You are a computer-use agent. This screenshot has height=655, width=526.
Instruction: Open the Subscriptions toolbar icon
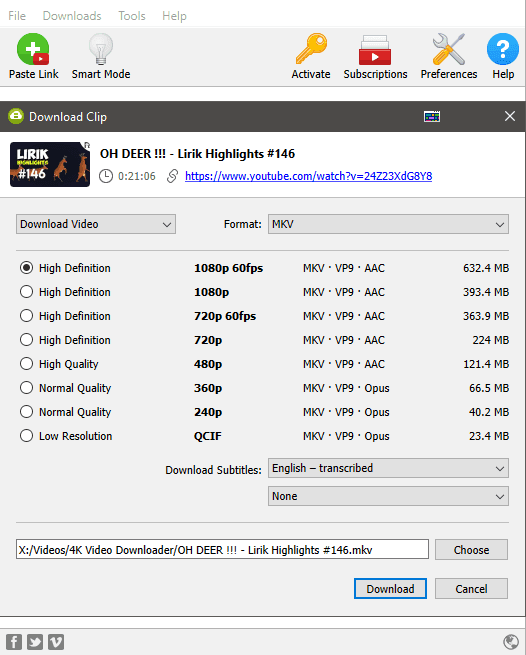pos(375,50)
